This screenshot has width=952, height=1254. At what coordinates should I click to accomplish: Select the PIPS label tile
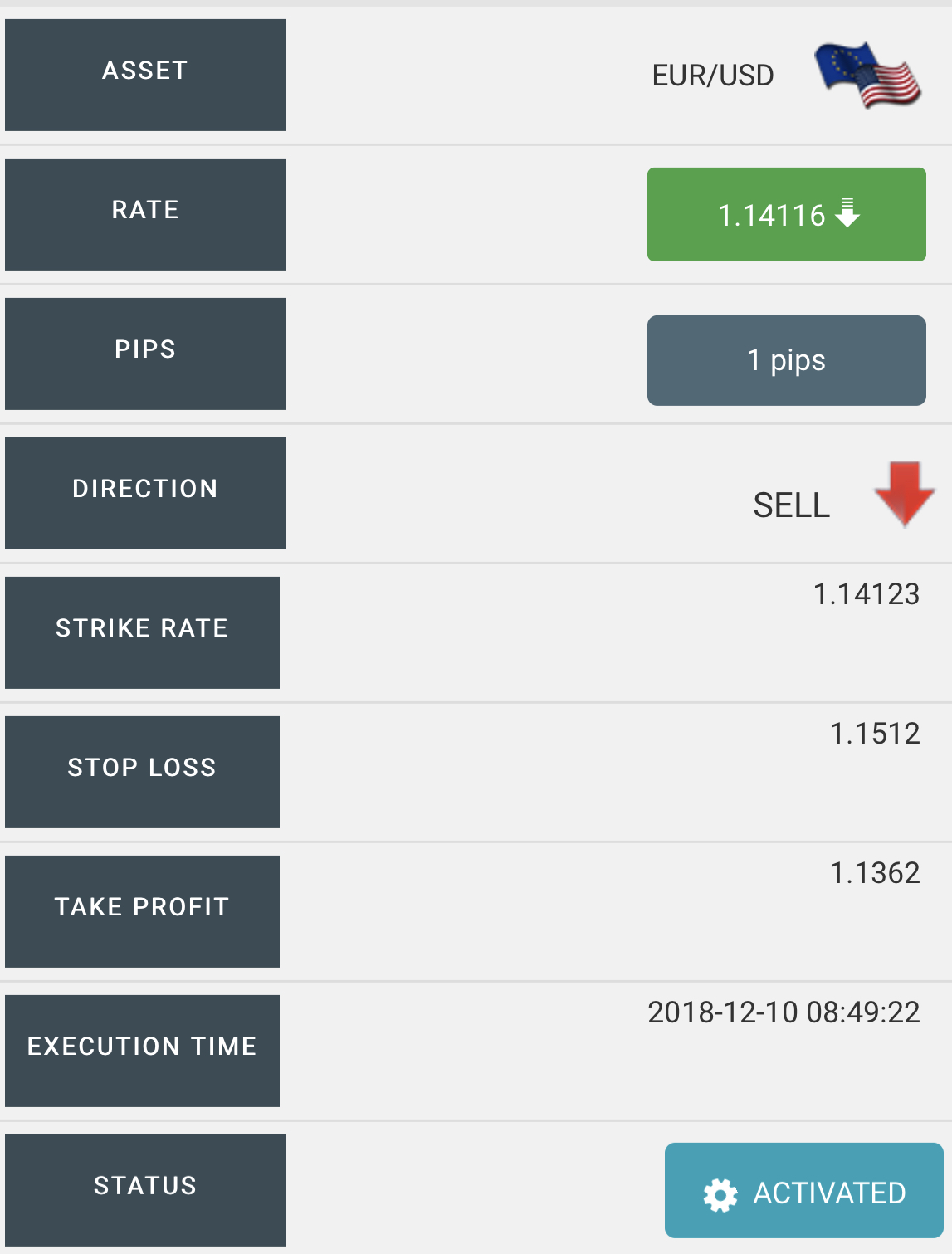[145, 354]
